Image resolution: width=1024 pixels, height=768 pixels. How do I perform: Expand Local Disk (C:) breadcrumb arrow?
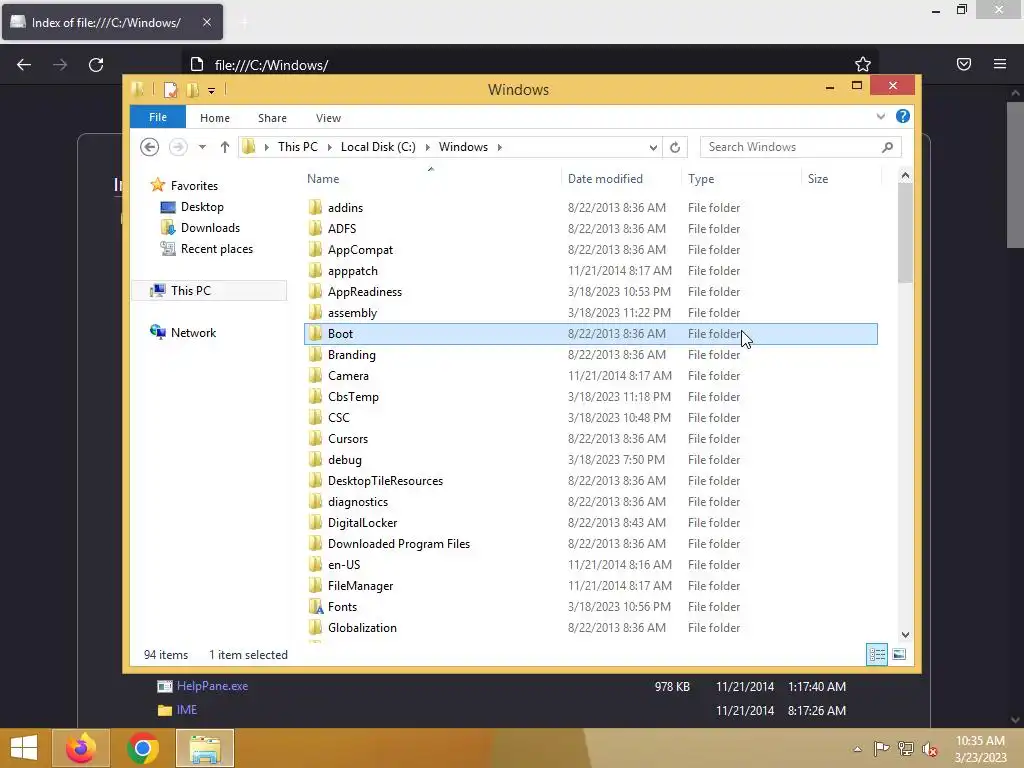428,147
